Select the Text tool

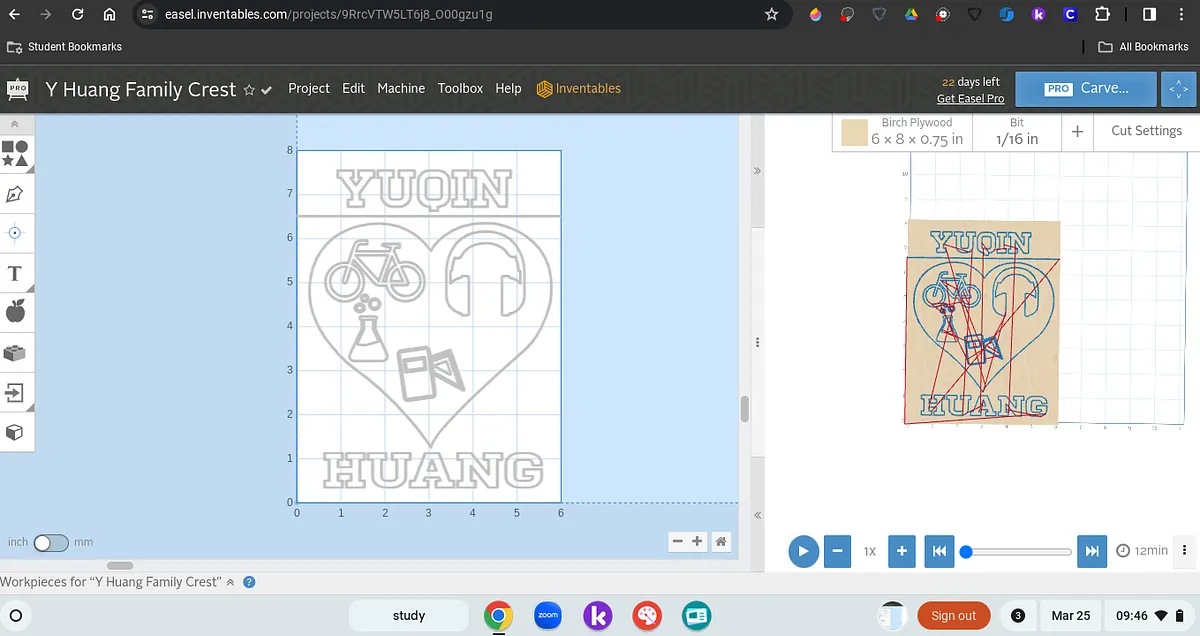point(15,273)
